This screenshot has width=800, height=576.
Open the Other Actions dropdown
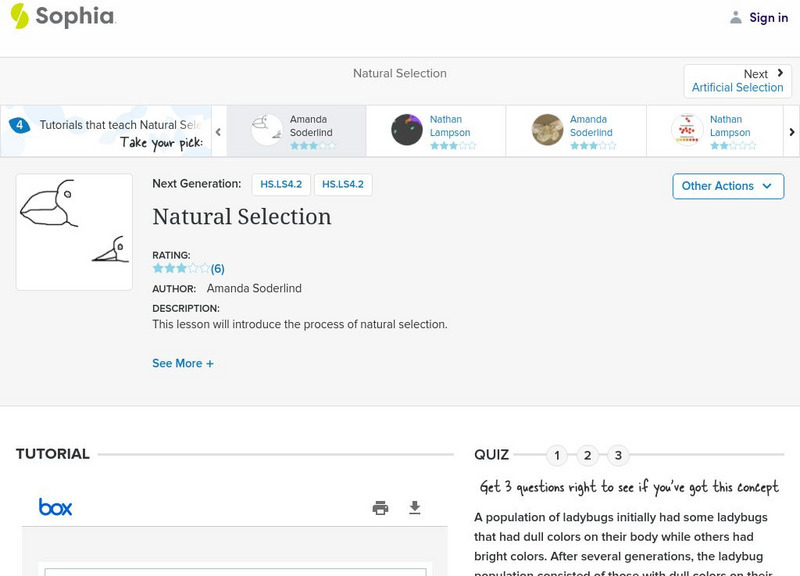[727, 186]
